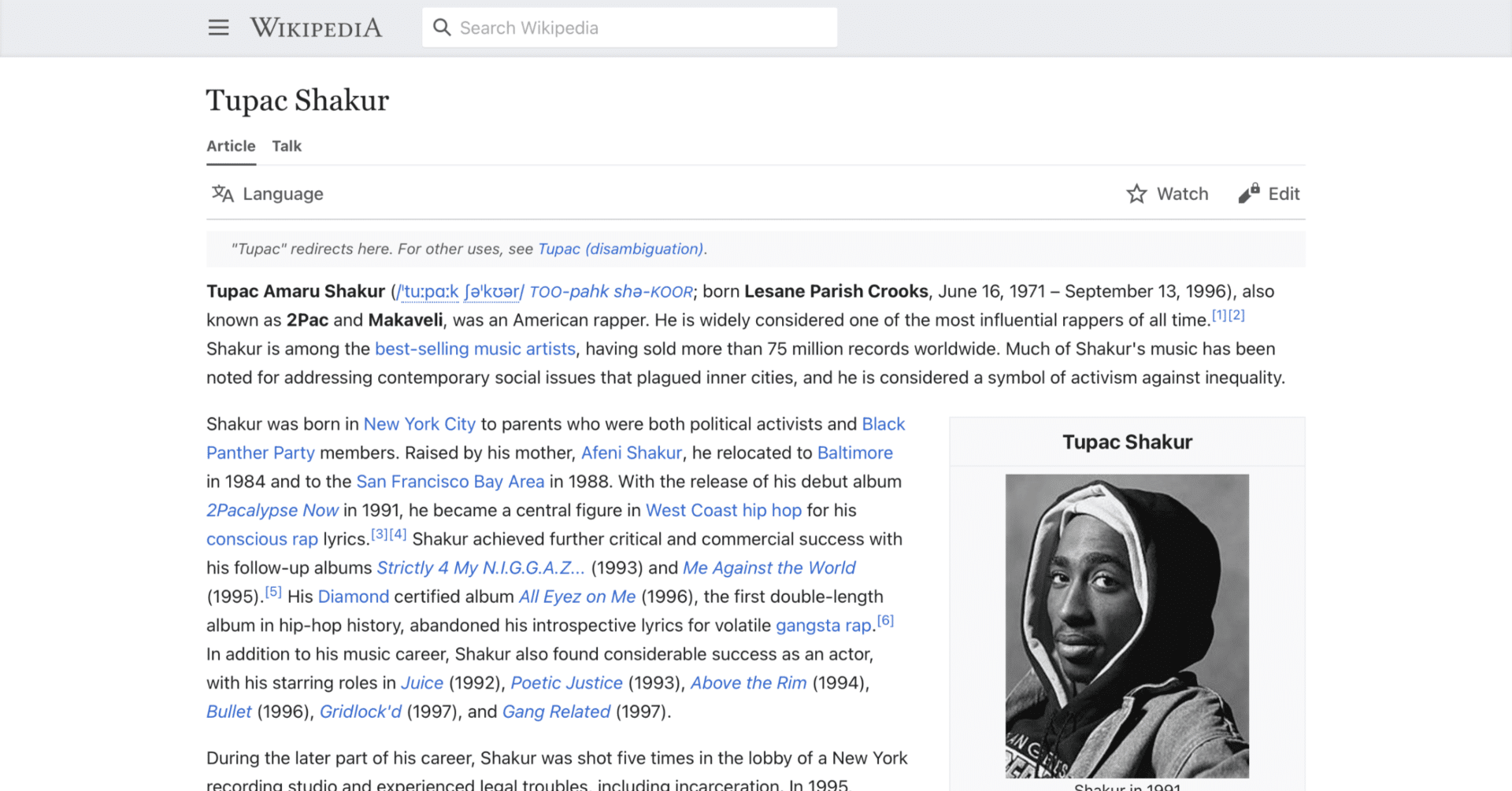This screenshot has width=1512, height=791.
Task: Click the star icon next to Watch
Action: [1136, 194]
